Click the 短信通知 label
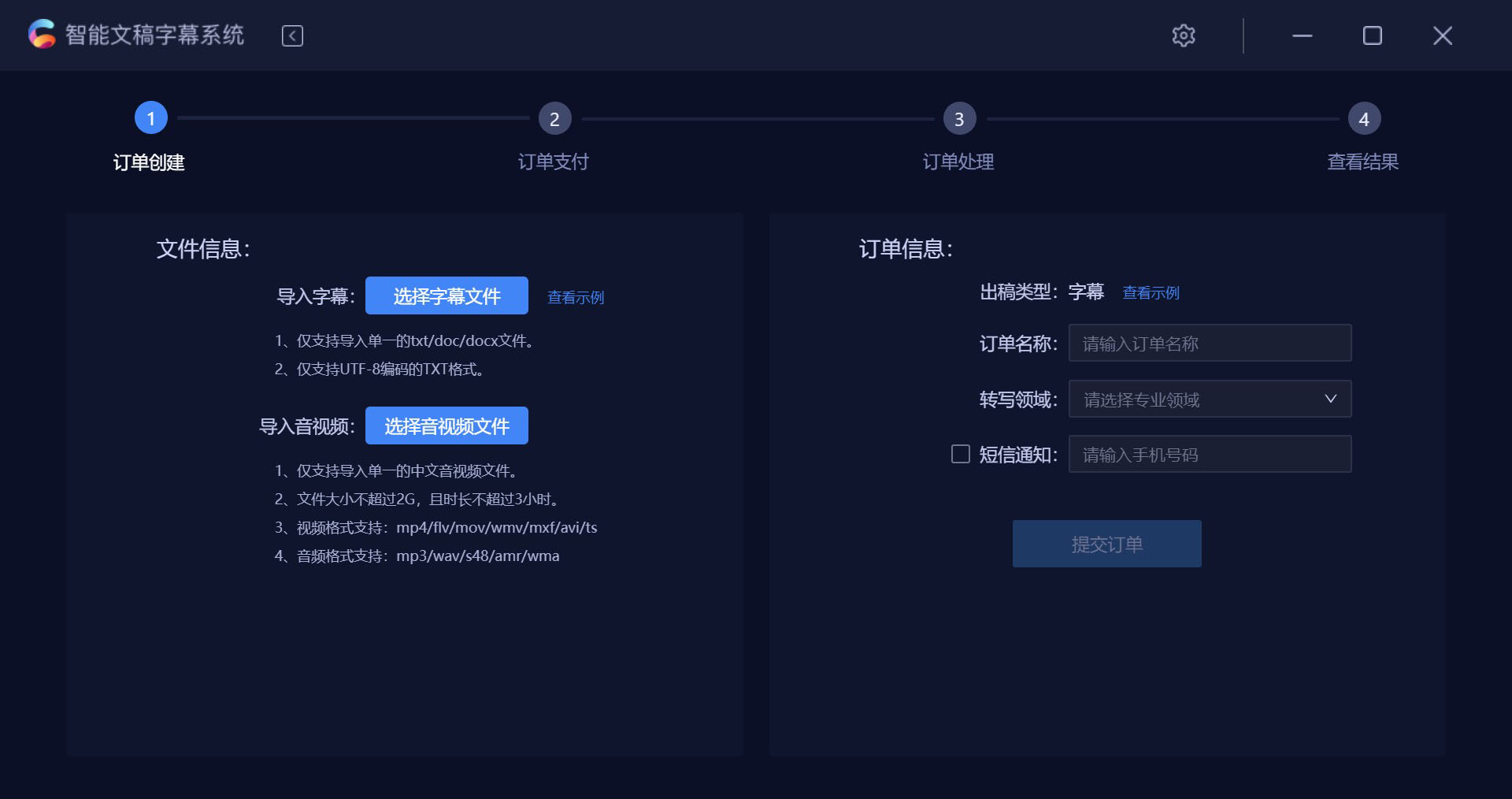The image size is (1512, 799). pyautogui.click(x=1018, y=455)
